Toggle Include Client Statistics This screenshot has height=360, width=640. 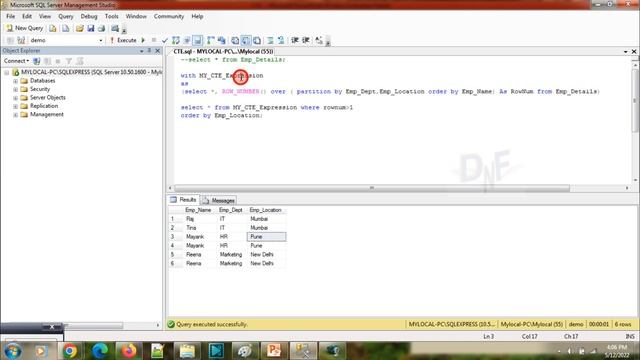[x=222, y=40]
